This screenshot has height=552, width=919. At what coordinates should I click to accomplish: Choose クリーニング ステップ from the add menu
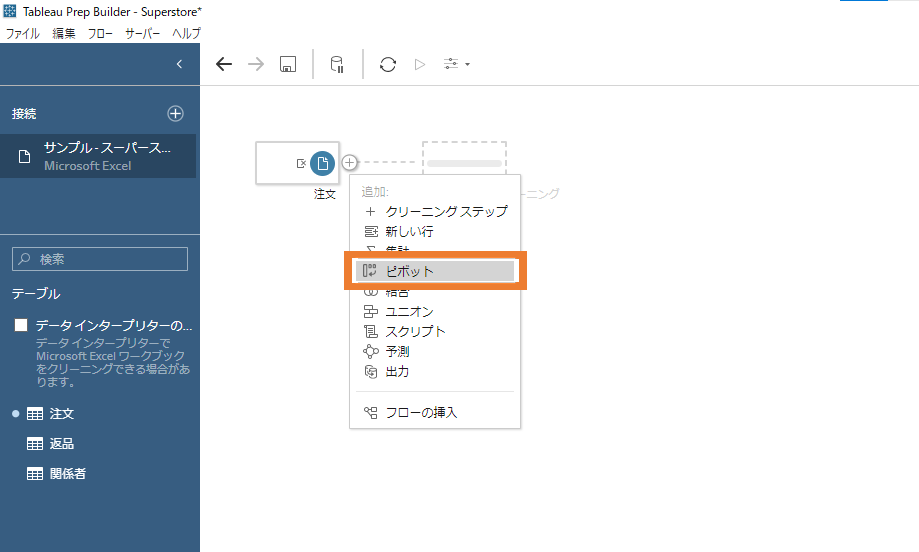pyautogui.click(x=435, y=212)
